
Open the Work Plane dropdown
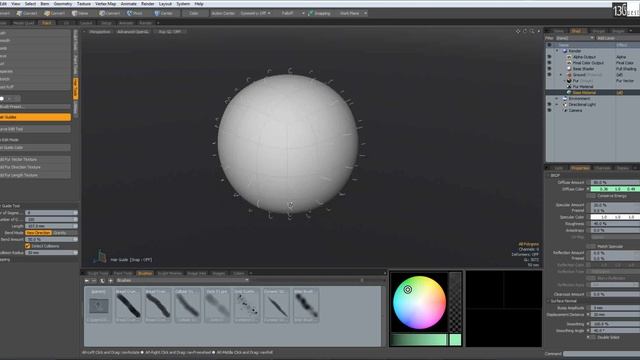(353, 13)
